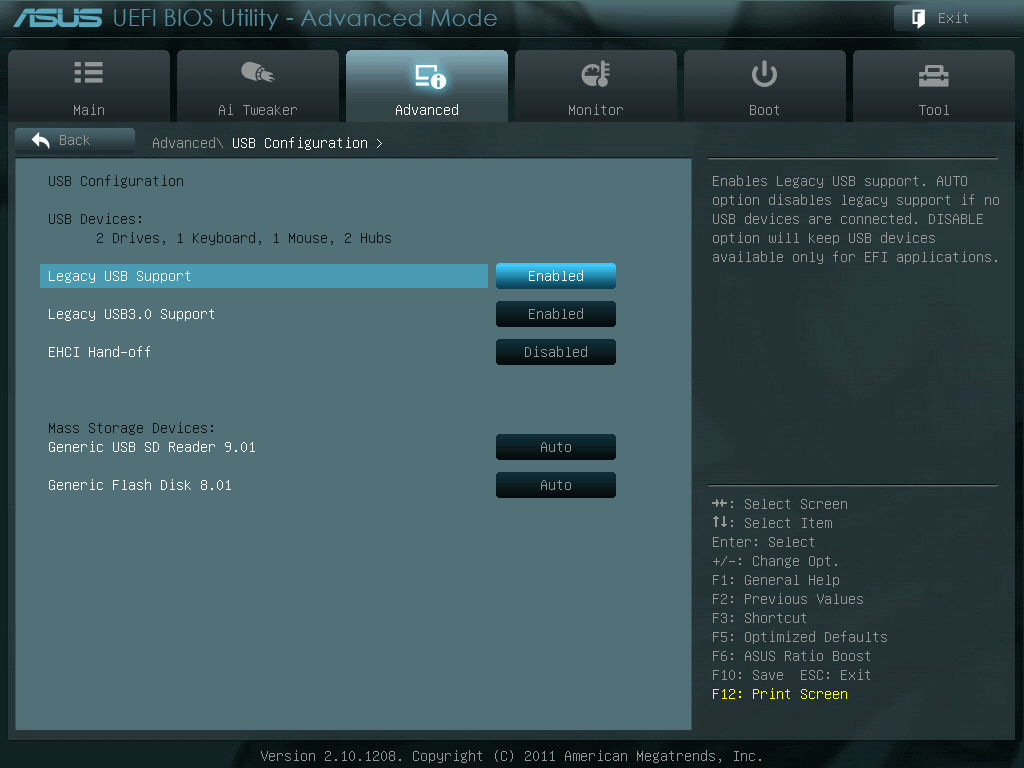Change Legacy USB Support Enabled option
Image resolution: width=1024 pixels, height=768 pixels.
click(x=556, y=276)
